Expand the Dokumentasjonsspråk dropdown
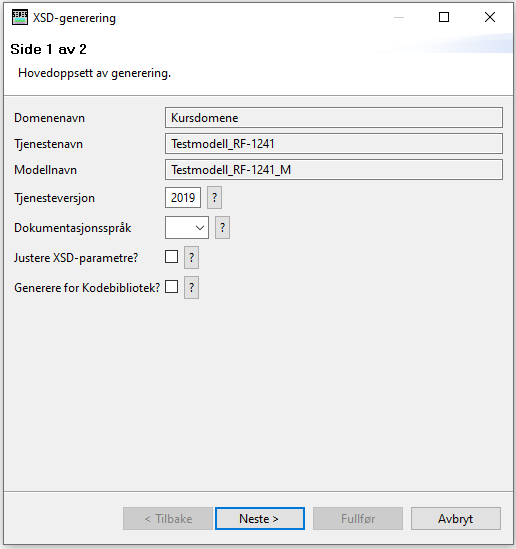Viewport: 516px width, 549px height. (x=187, y=228)
